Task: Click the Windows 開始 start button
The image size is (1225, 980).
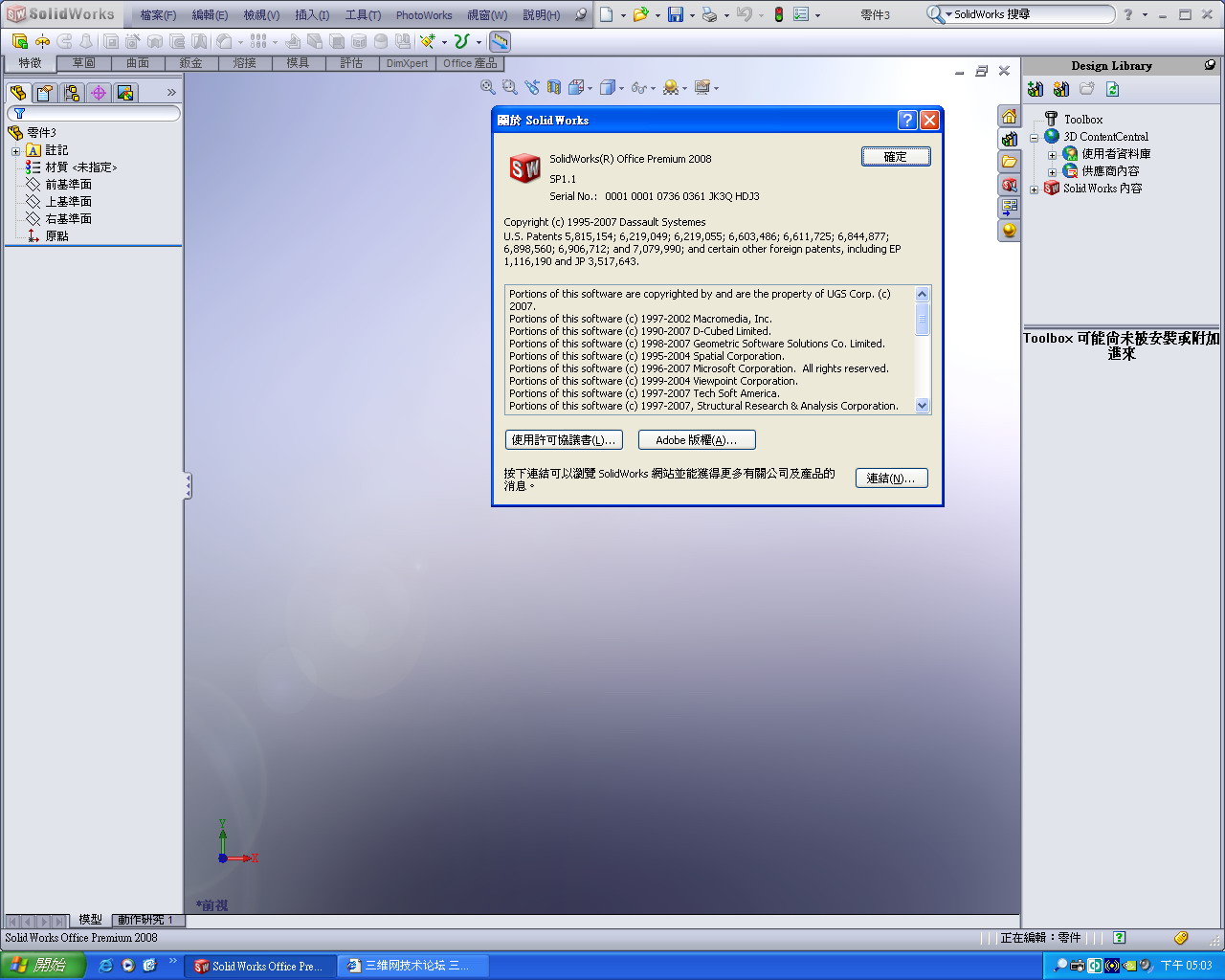Action: pos(42,966)
